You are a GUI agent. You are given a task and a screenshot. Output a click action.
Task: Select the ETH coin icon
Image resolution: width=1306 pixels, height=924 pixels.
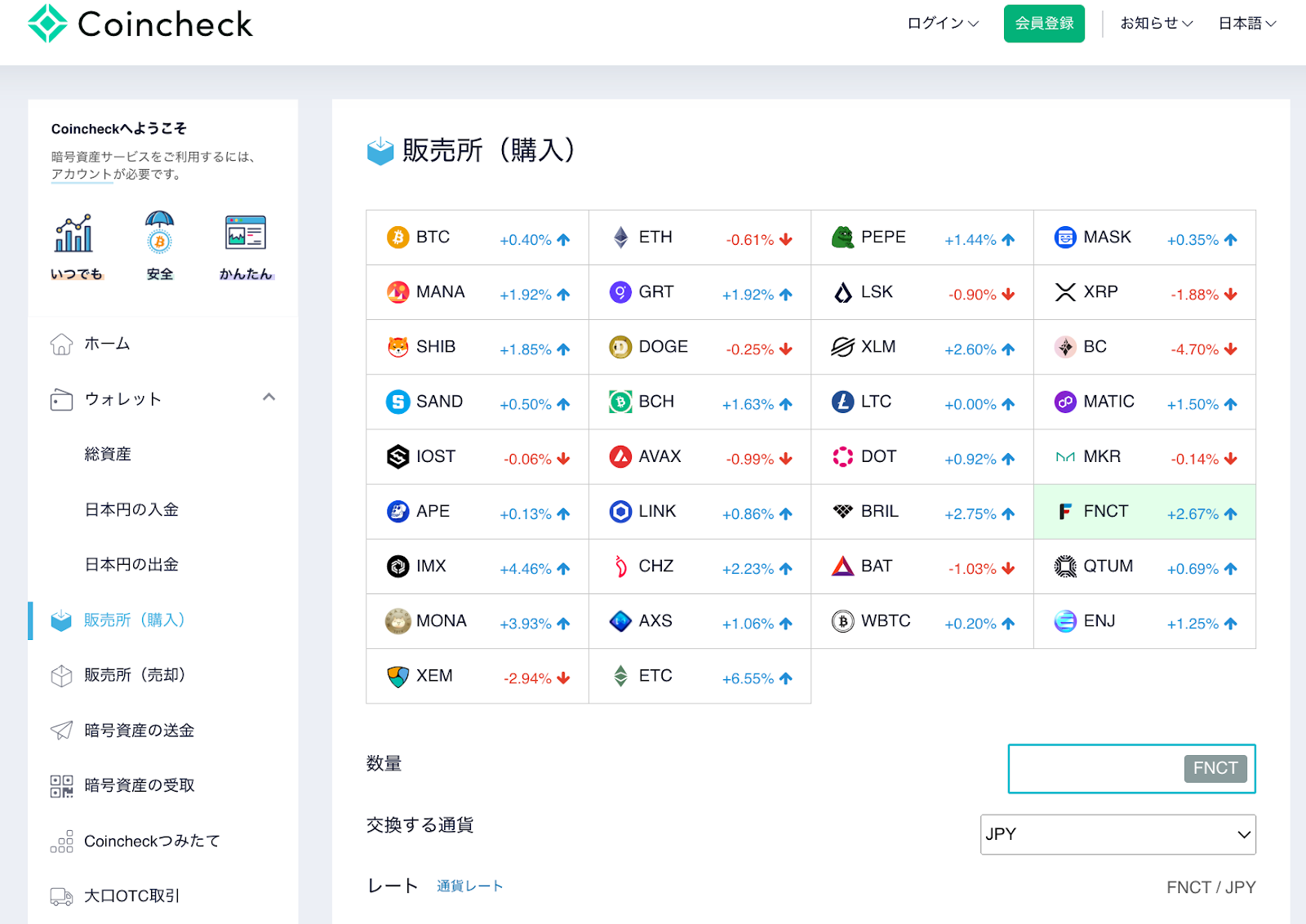[x=621, y=238]
